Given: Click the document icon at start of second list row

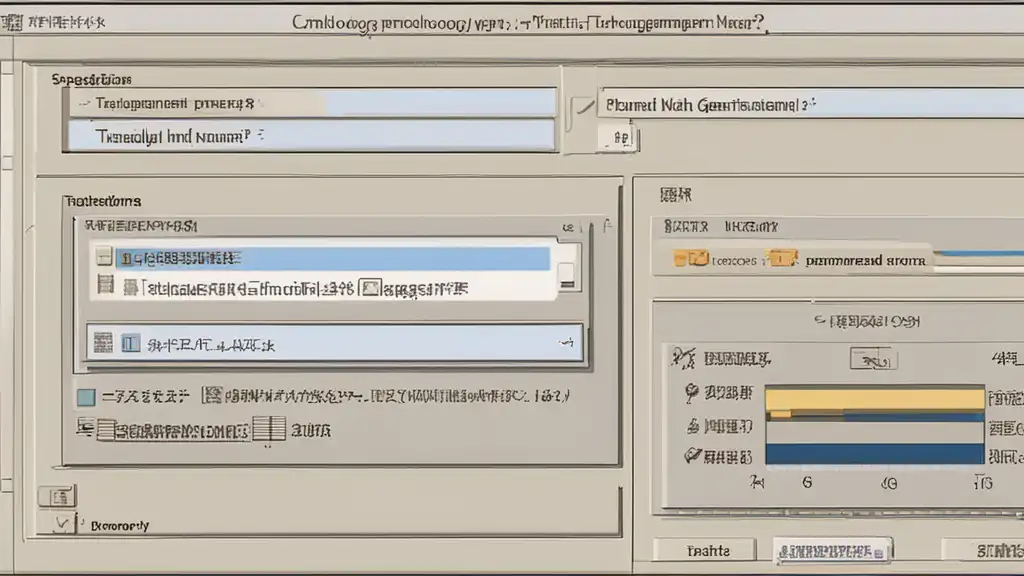Looking at the screenshot, I should [x=104, y=288].
